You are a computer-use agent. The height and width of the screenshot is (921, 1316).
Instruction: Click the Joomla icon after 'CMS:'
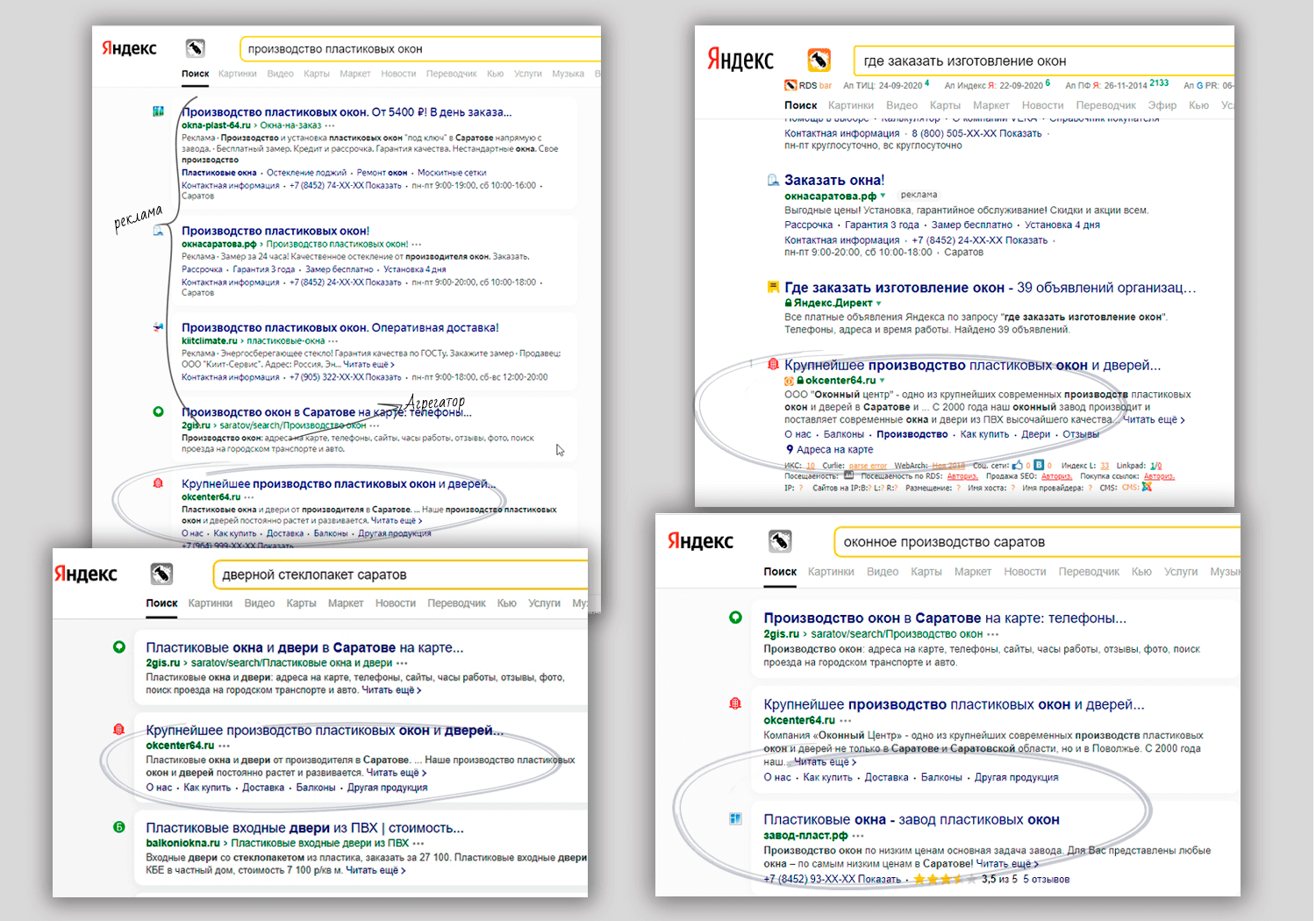tap(1146, 487)
